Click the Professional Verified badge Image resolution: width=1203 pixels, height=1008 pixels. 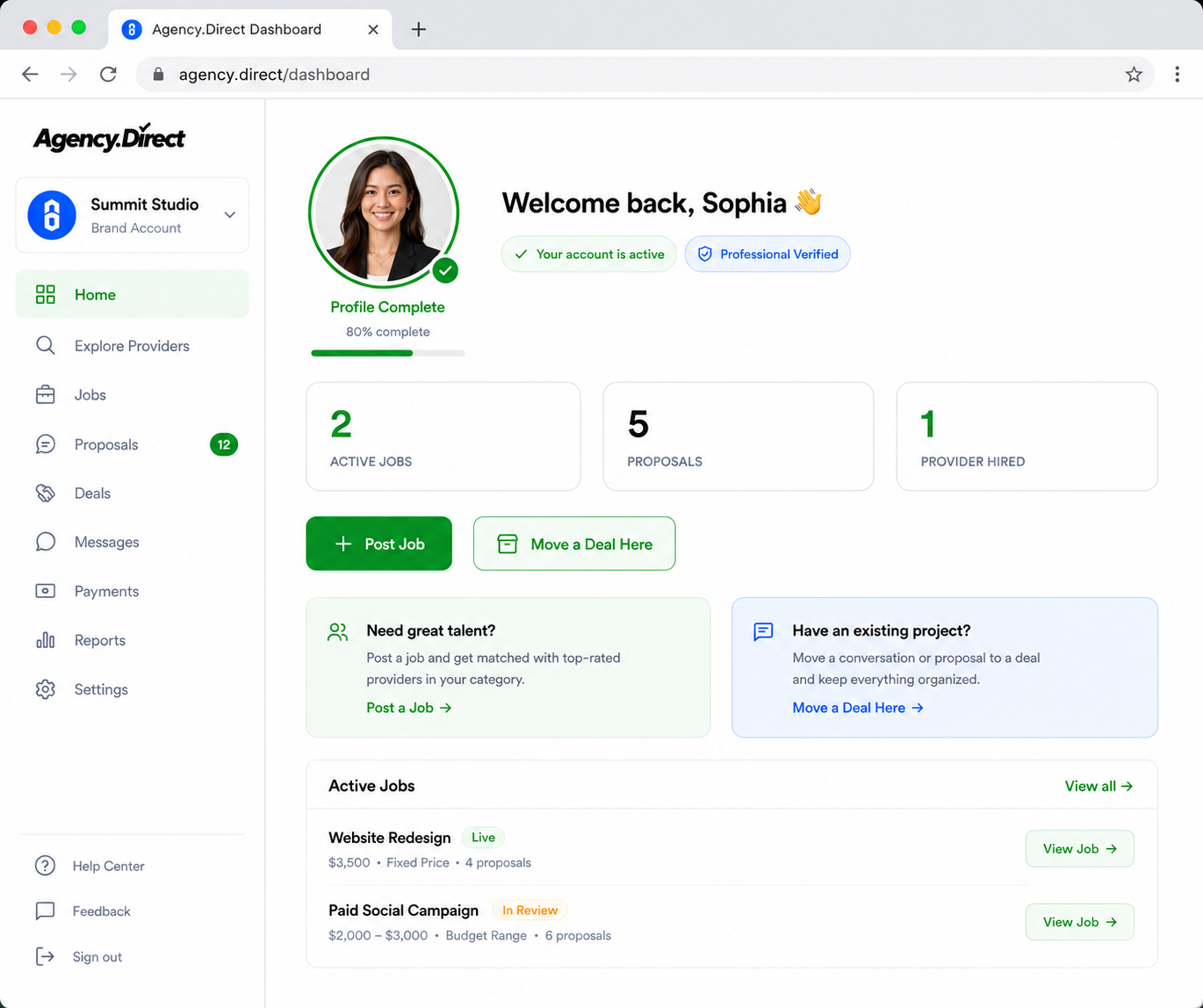[x=767, y=254]
